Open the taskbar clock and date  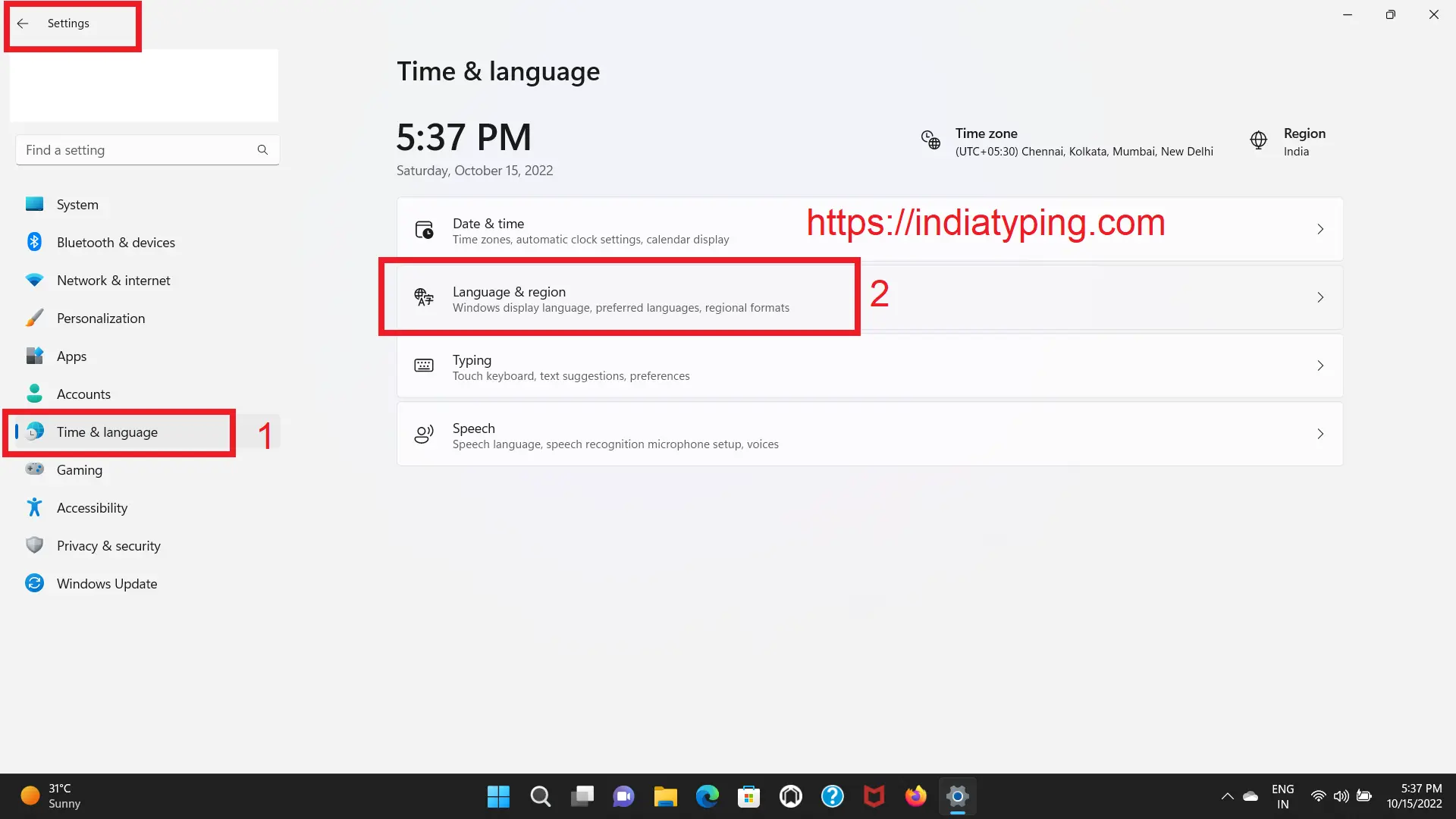tap(1414, 796)
